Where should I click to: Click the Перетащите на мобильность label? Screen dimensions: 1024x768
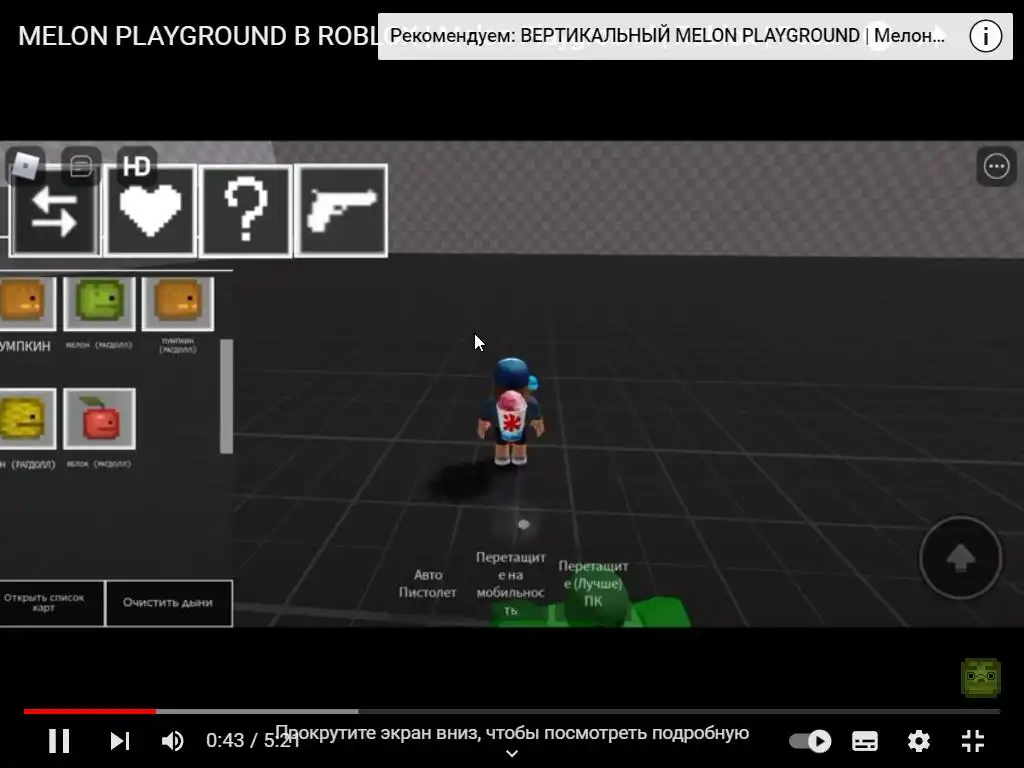pos(511,583)
